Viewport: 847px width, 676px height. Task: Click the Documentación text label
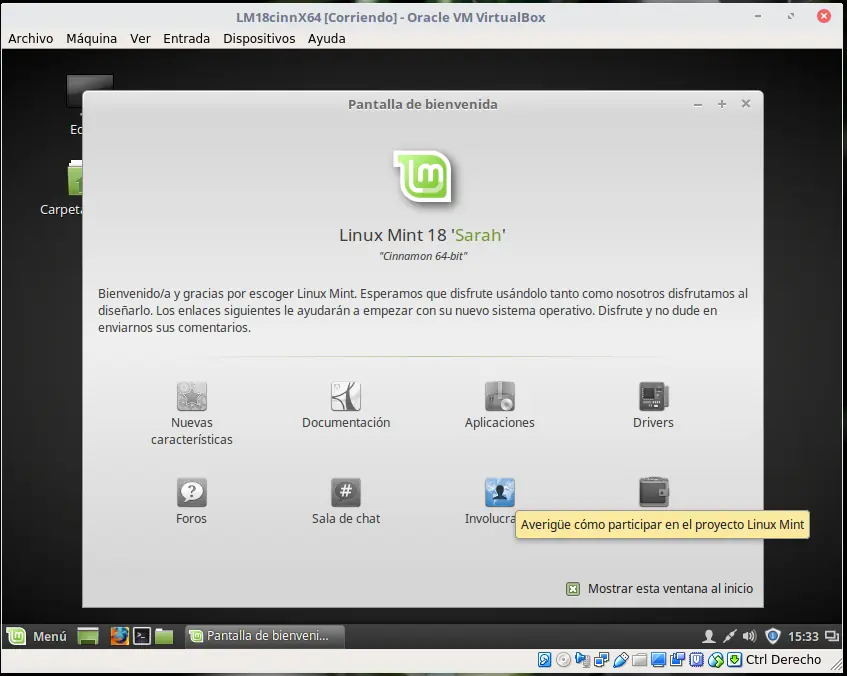tap(346, 423)
